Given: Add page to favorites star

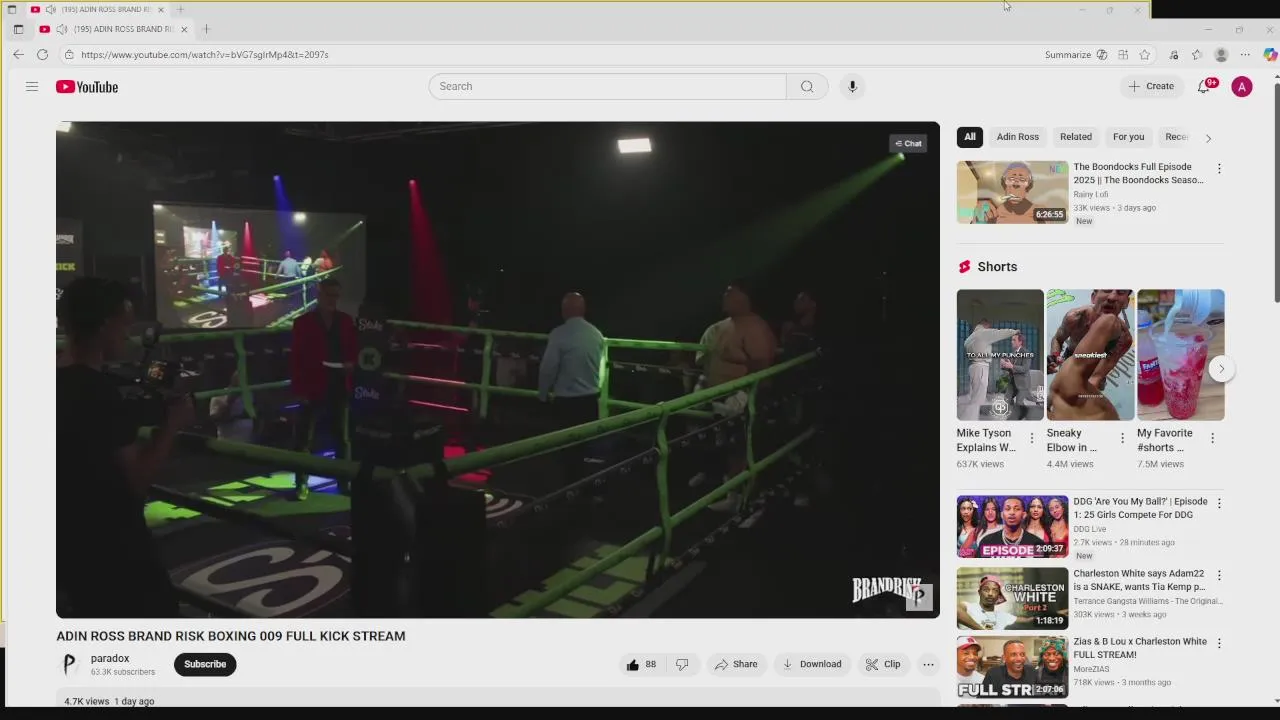Looking at the screenshot, I should [x=1144, y=55].
